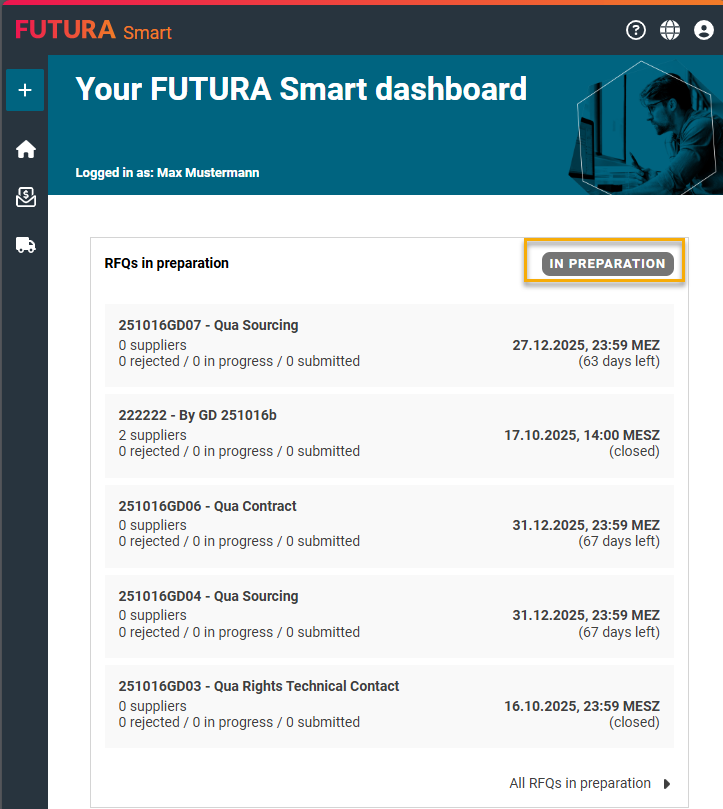Click the arrow beside All RFQs in preparation
The height and width of the screenshot is (809, 723).
point(668,783)
